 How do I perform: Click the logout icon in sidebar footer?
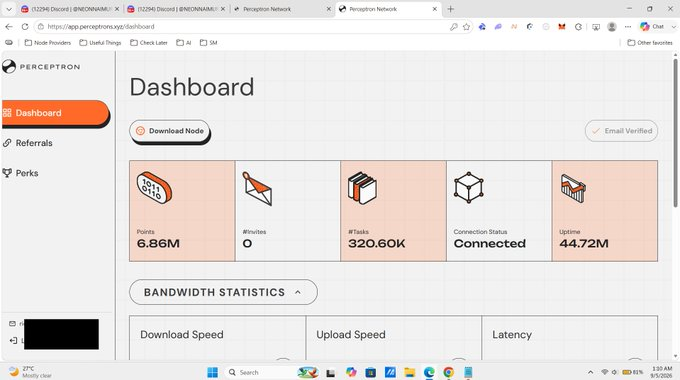[13, 341]
